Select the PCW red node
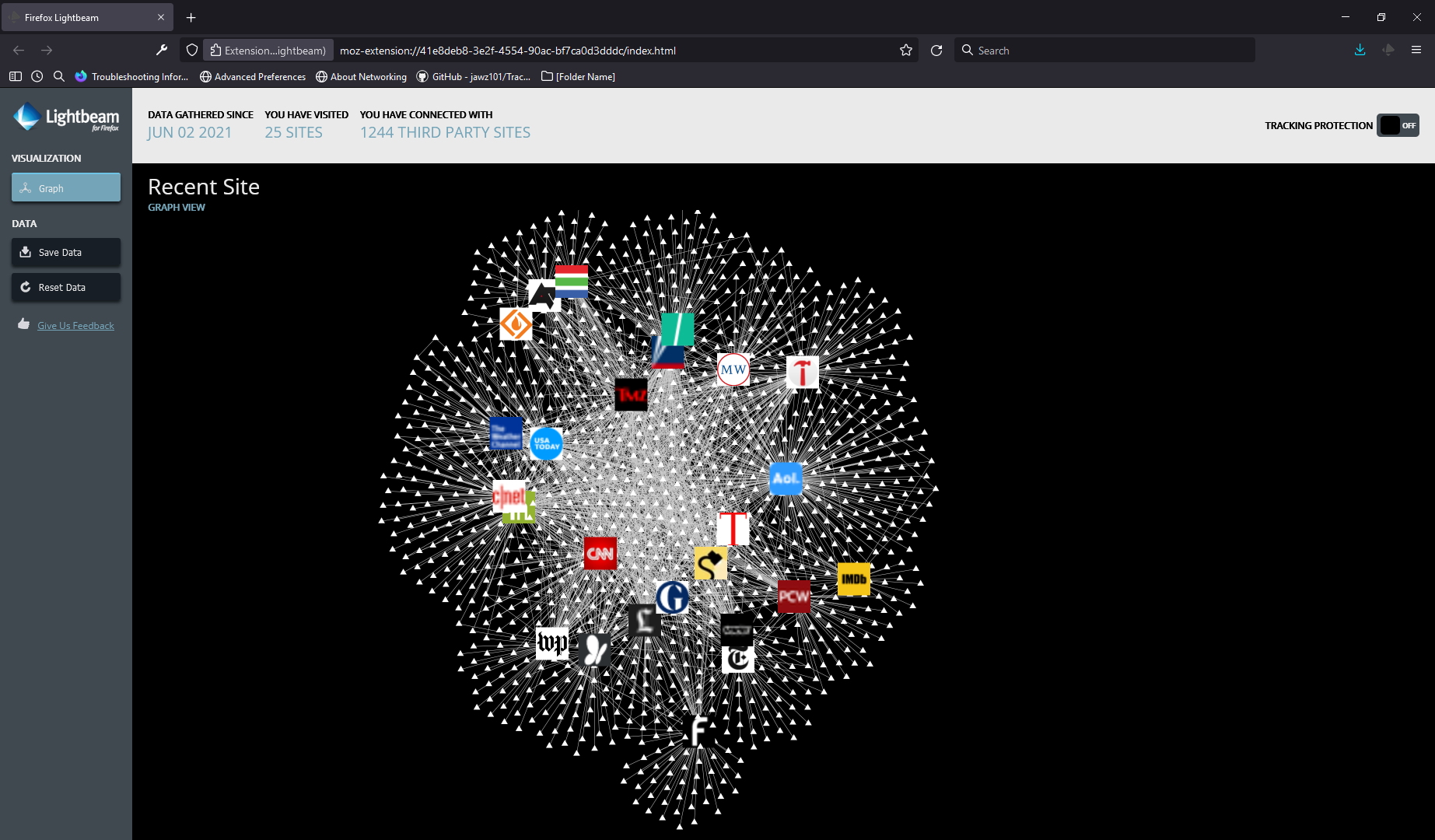This screenshot has width=1435, height=840. click(x=793, y=597)
